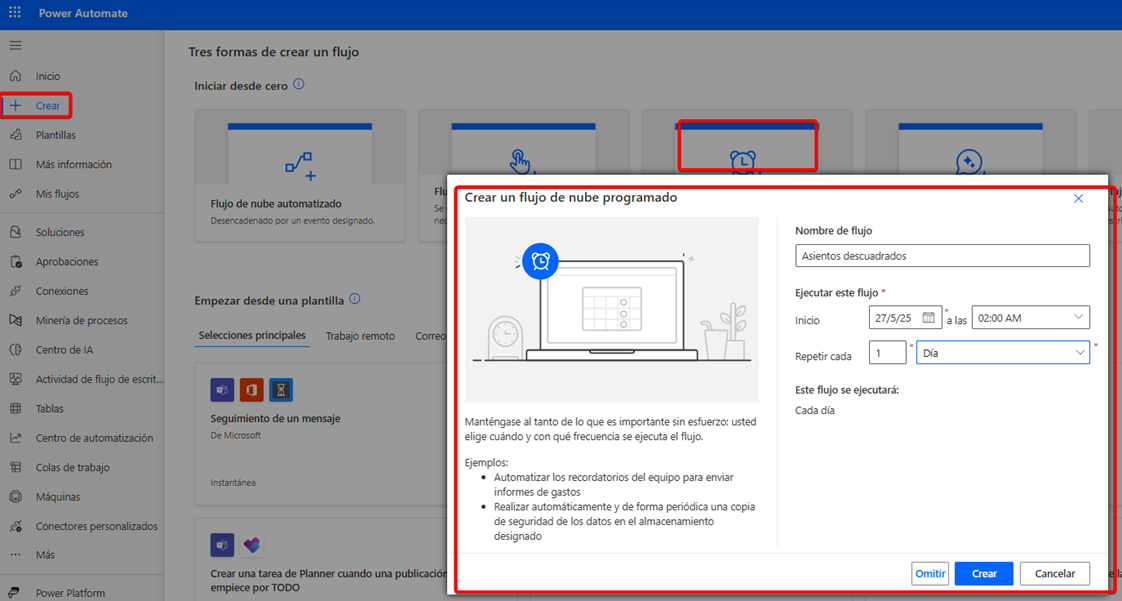Click the Plantillas icon in sidebar

tap(15, 135)
